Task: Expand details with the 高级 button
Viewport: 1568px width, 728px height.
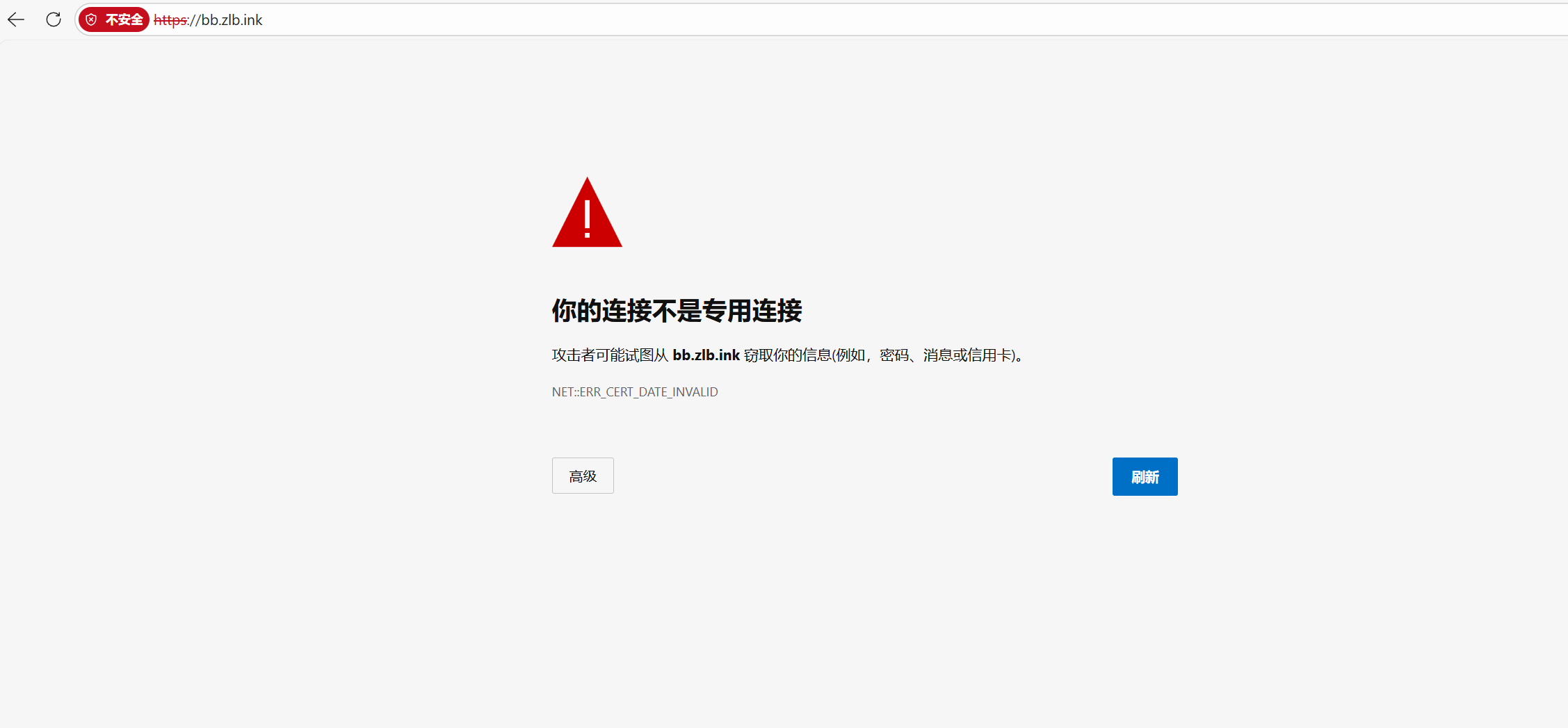Action: tap(583, 476)
